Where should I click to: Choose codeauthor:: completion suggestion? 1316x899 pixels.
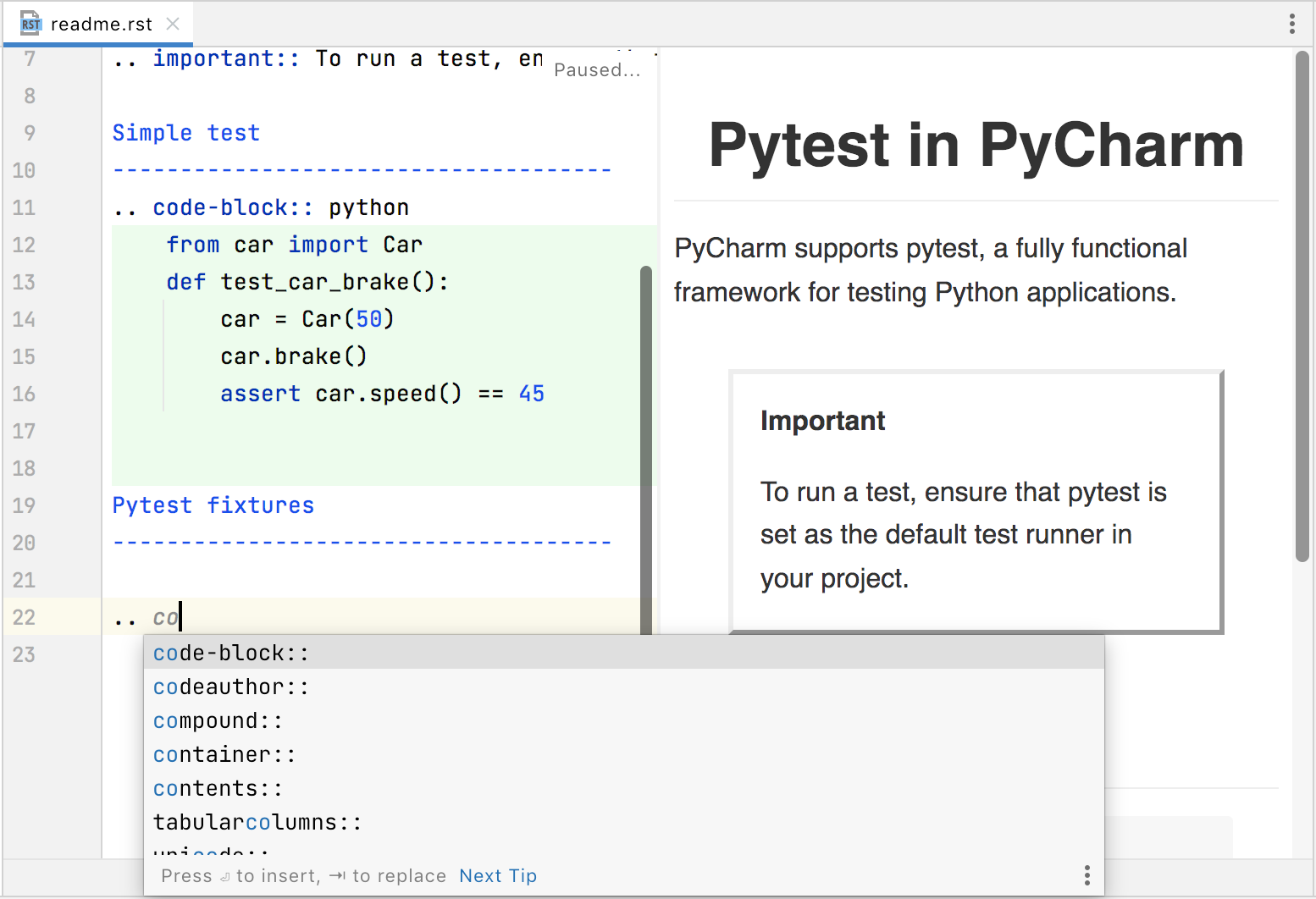pyautogui.click(x=231, y=687)
